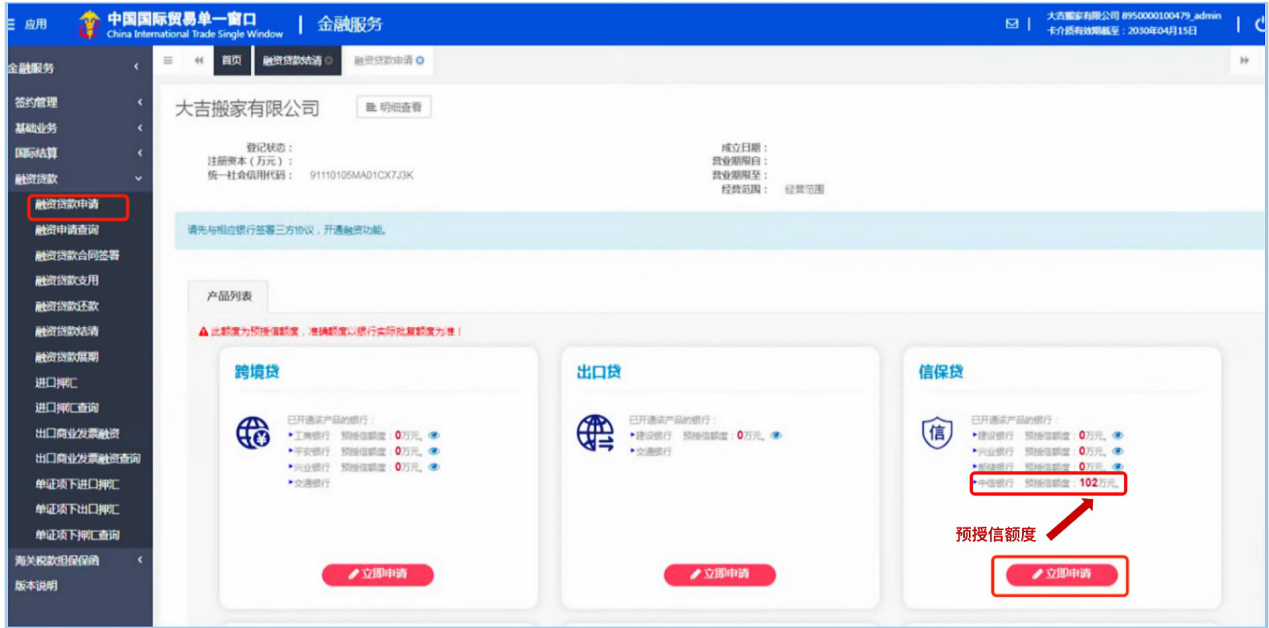Image resolution: width=1269 pixels, height=628 pixels.
Task: Open 融资贷款支用 in the sidebar
Action: tap(66, 281)
